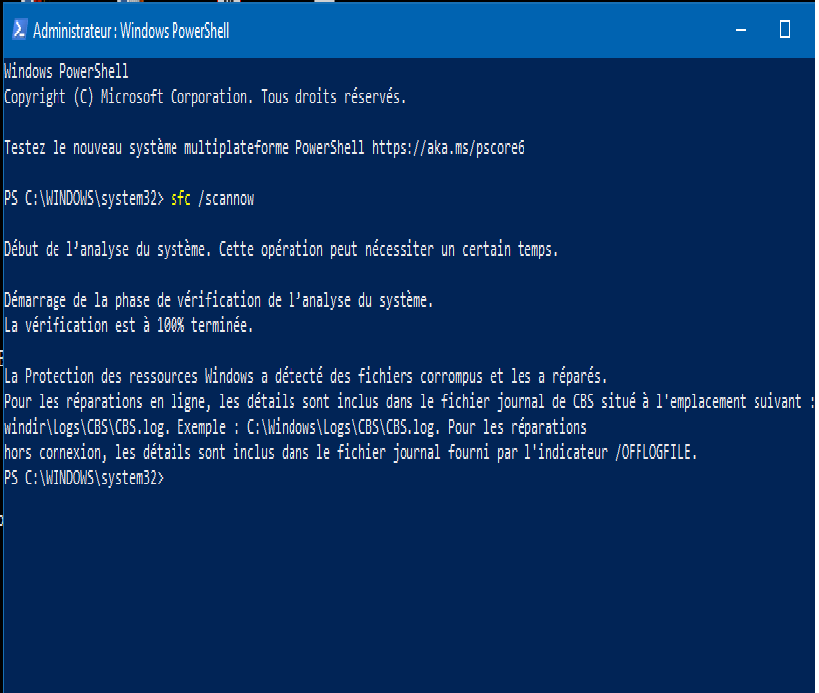
Task: Click the '/scannow' argument text
Action: tap(226, 198)
